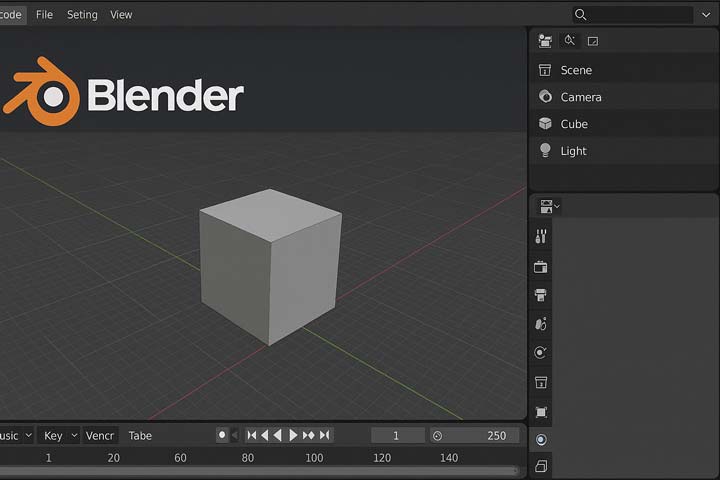The height and width of the screenshot is (480, 720).
Task: Click frame 80 on the timeline ruler
Action: pyautogui.click(x=248, y=458)
